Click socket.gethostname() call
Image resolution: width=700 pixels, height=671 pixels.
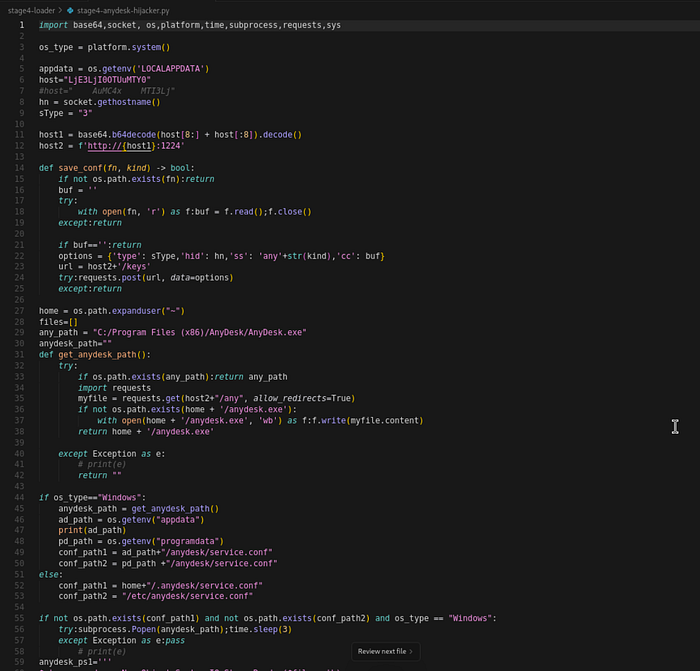(112, 102)
